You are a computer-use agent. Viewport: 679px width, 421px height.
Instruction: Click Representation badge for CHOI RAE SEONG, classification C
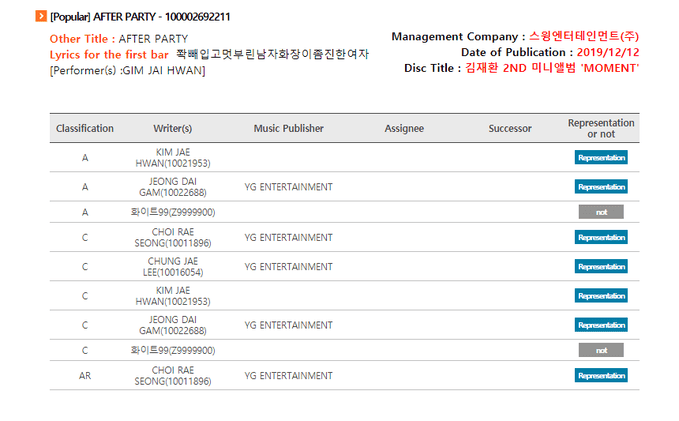601,238
